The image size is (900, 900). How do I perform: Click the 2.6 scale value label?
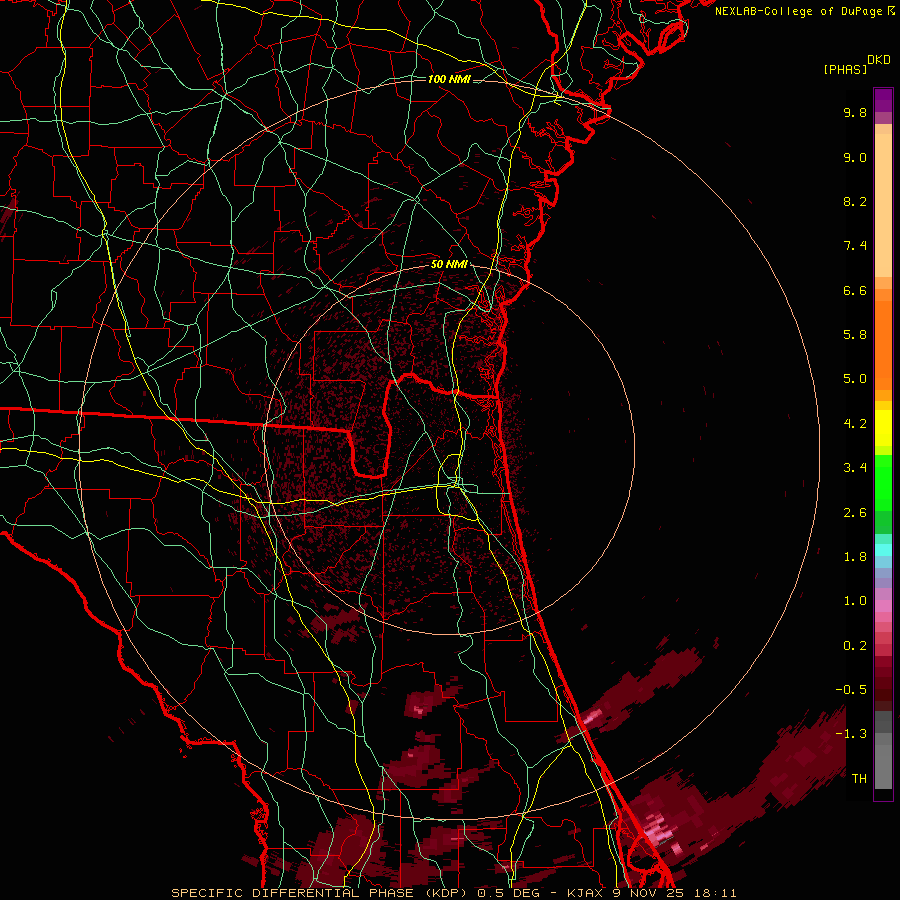tap(855, 513)
